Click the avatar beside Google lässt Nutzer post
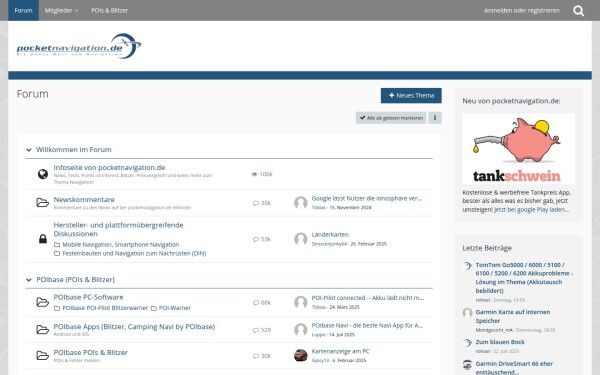Viewport: 600px width, 375px height. click(301, 202)
